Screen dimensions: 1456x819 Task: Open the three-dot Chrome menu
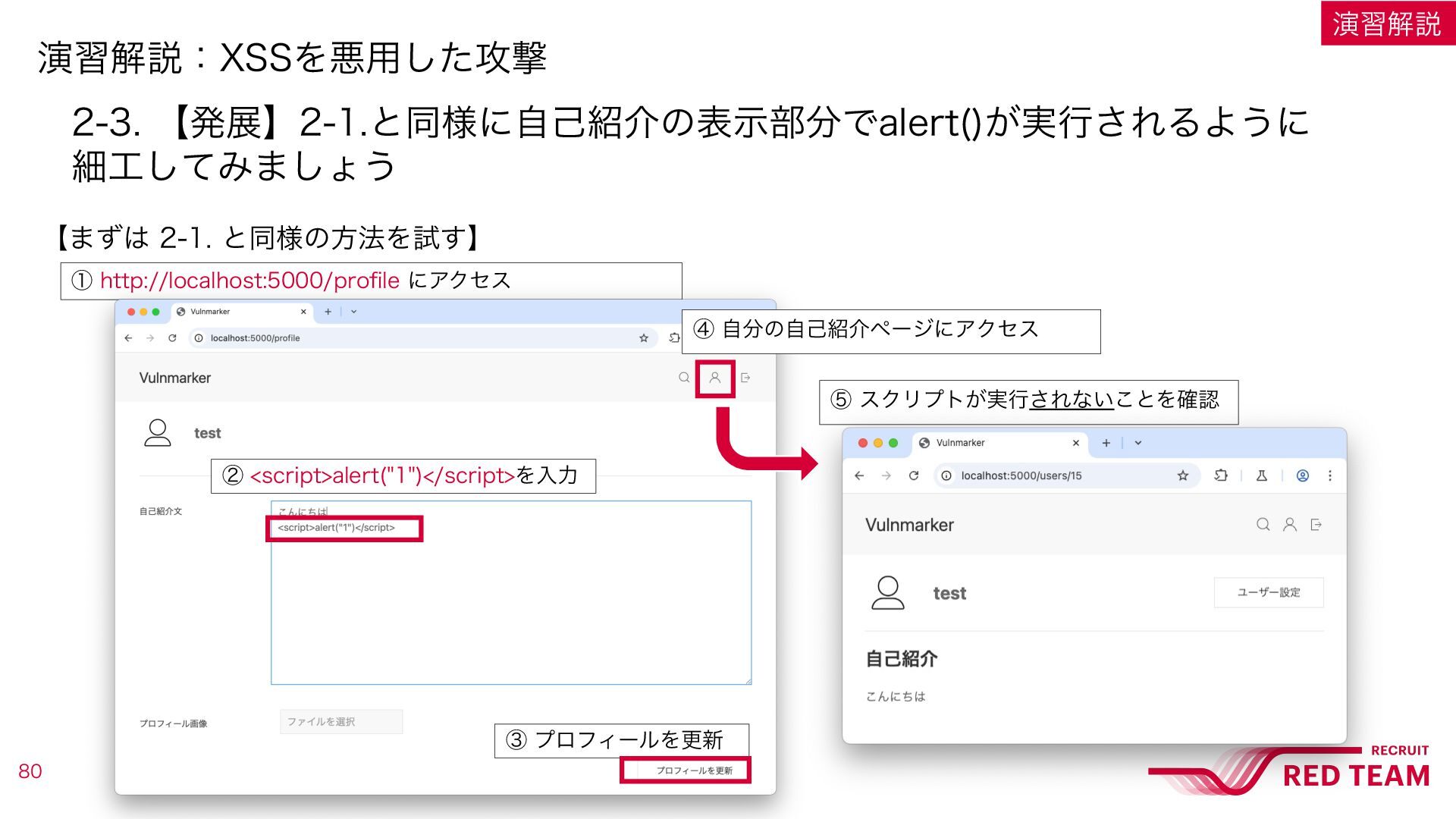click(x=1330, y=475)
